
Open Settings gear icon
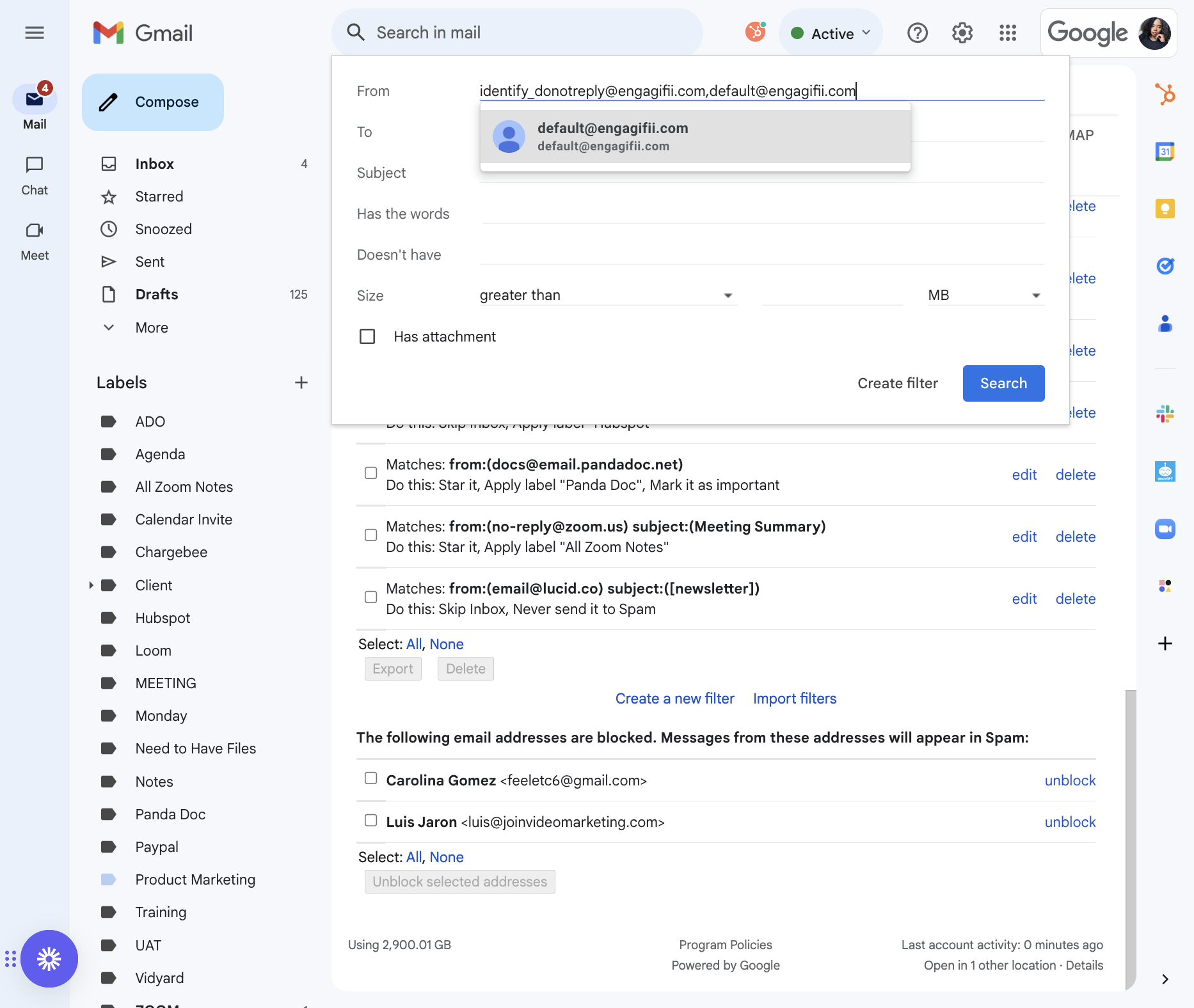pyautogui.click(x=962, y=33)
